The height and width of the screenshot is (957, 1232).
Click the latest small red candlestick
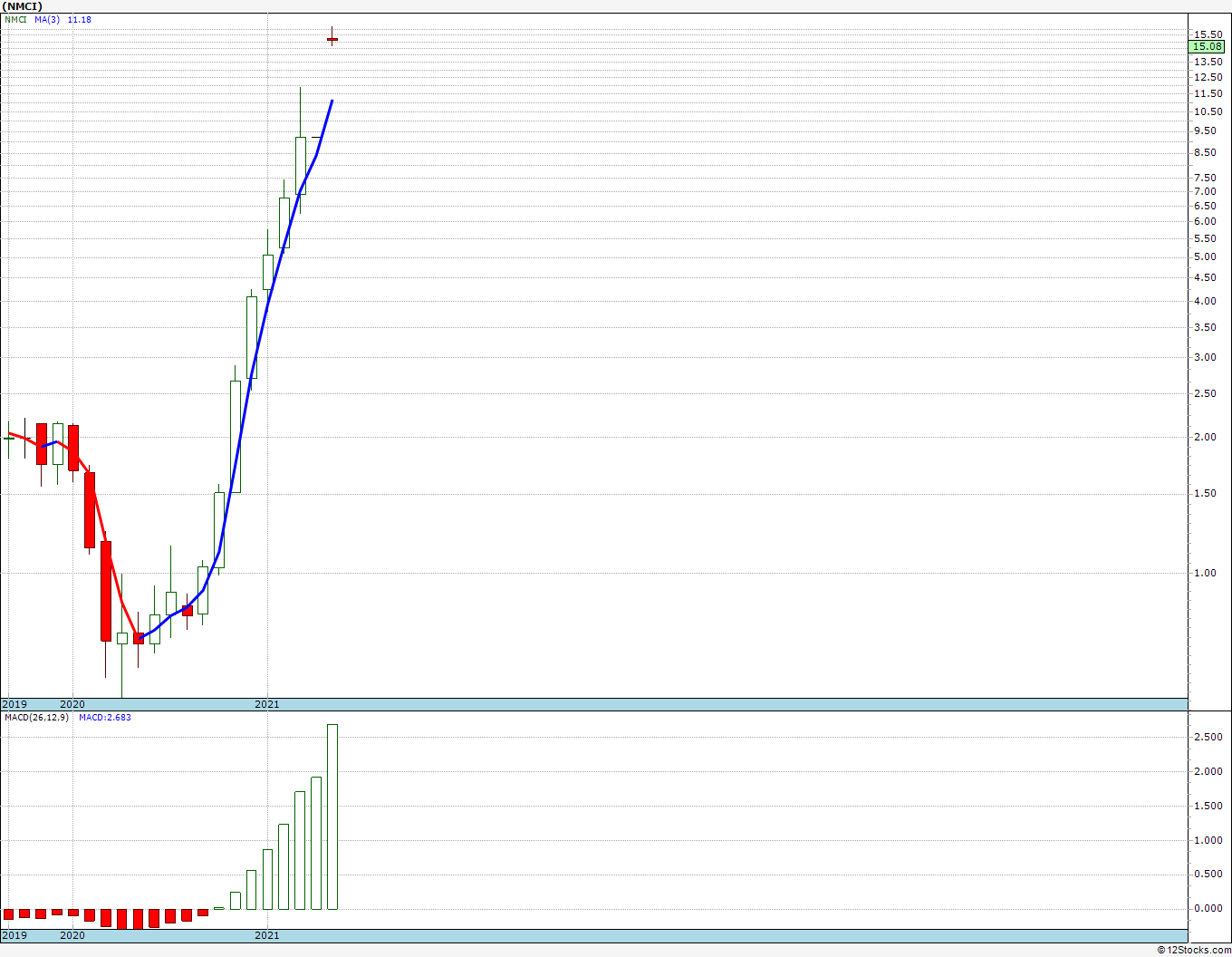pos(332,39)
